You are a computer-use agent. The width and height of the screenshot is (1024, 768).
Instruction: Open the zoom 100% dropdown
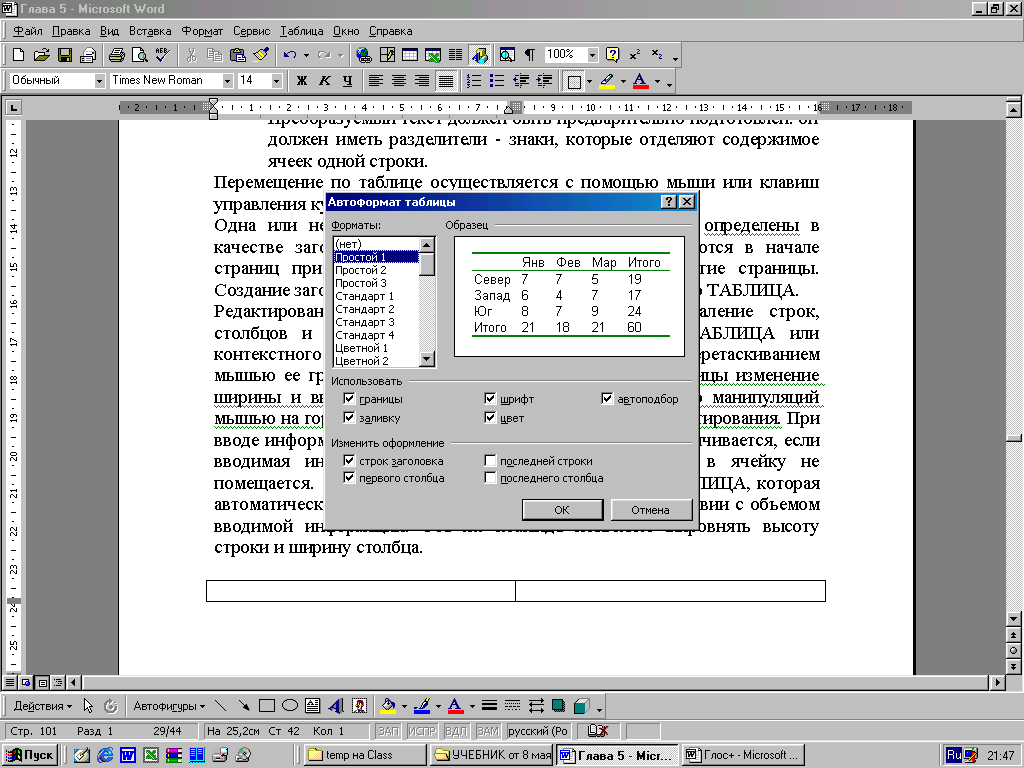[593, 55]
